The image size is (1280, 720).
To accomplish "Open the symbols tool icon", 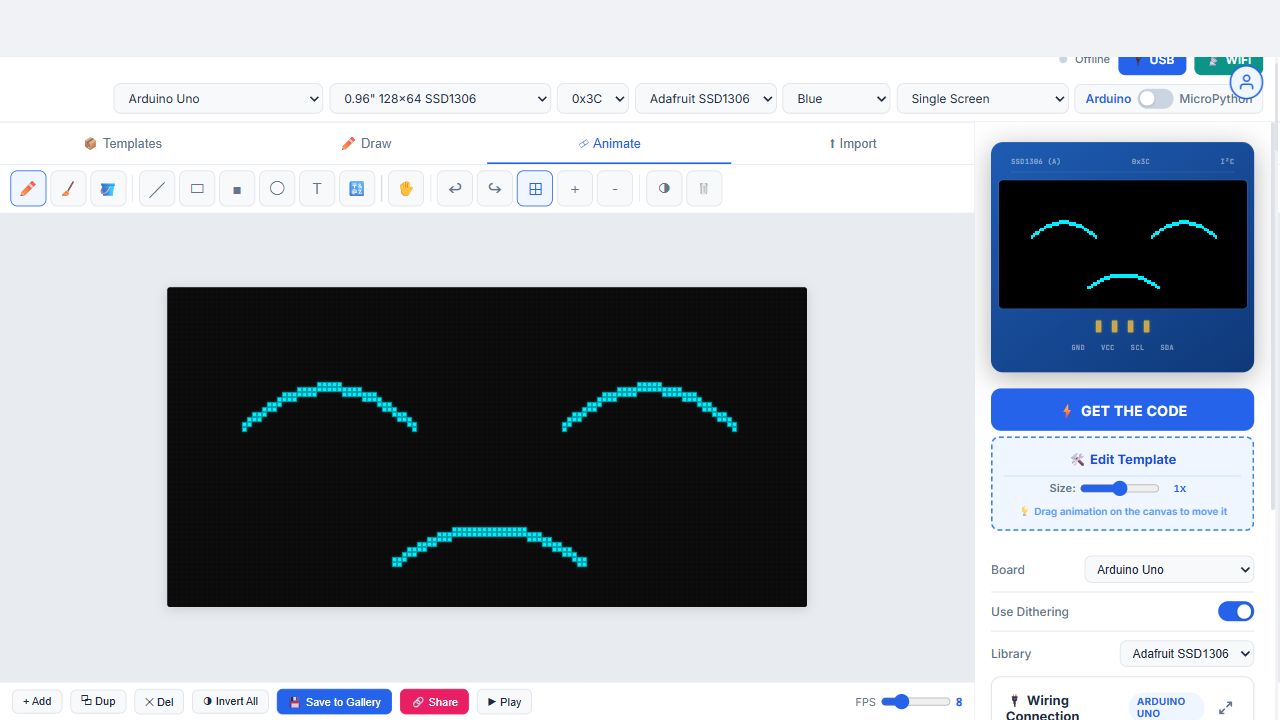I will pyautogui.click(x=357, y=188).
